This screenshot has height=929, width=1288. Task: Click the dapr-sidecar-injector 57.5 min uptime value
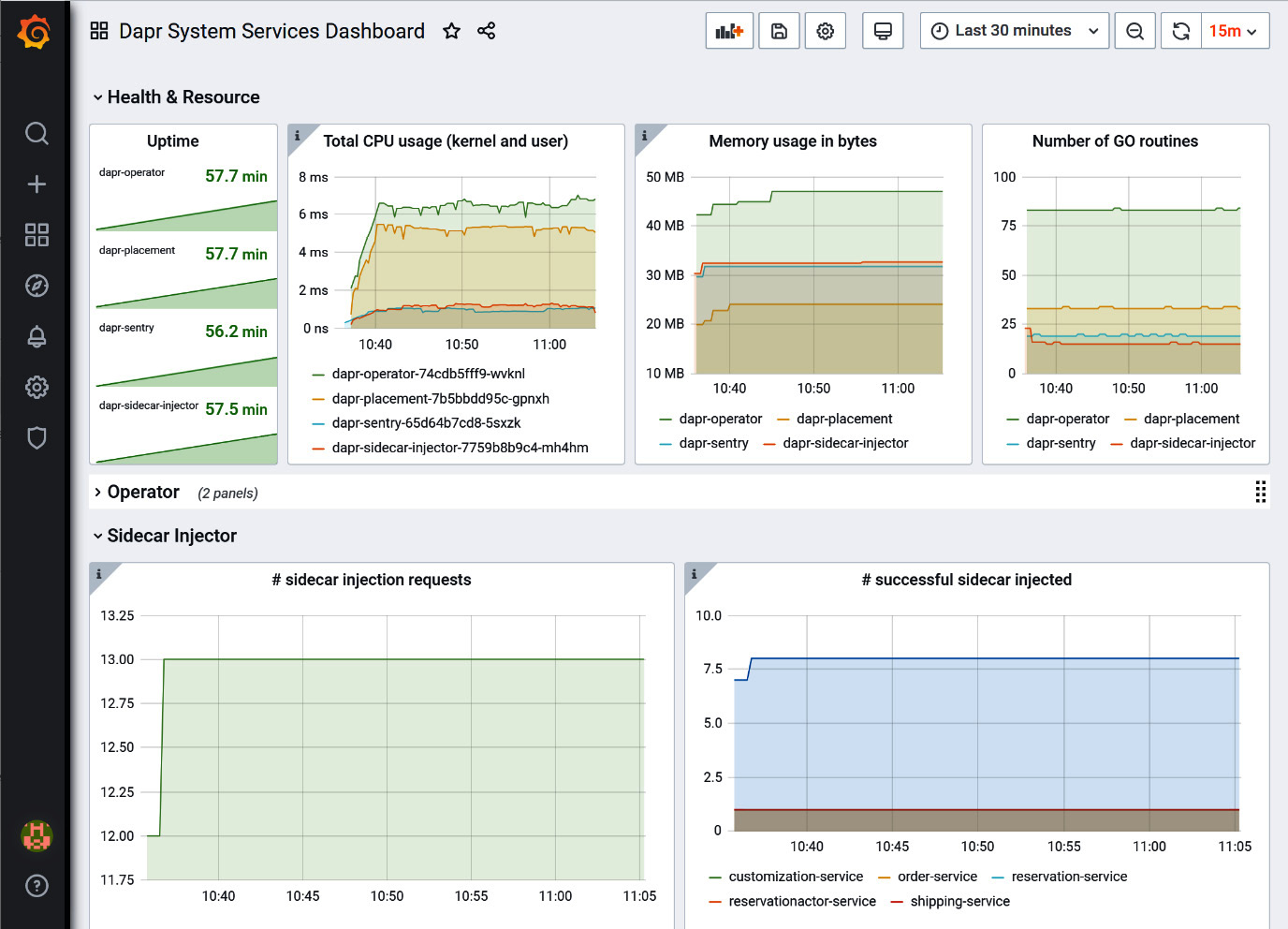(x=236, y=409)
